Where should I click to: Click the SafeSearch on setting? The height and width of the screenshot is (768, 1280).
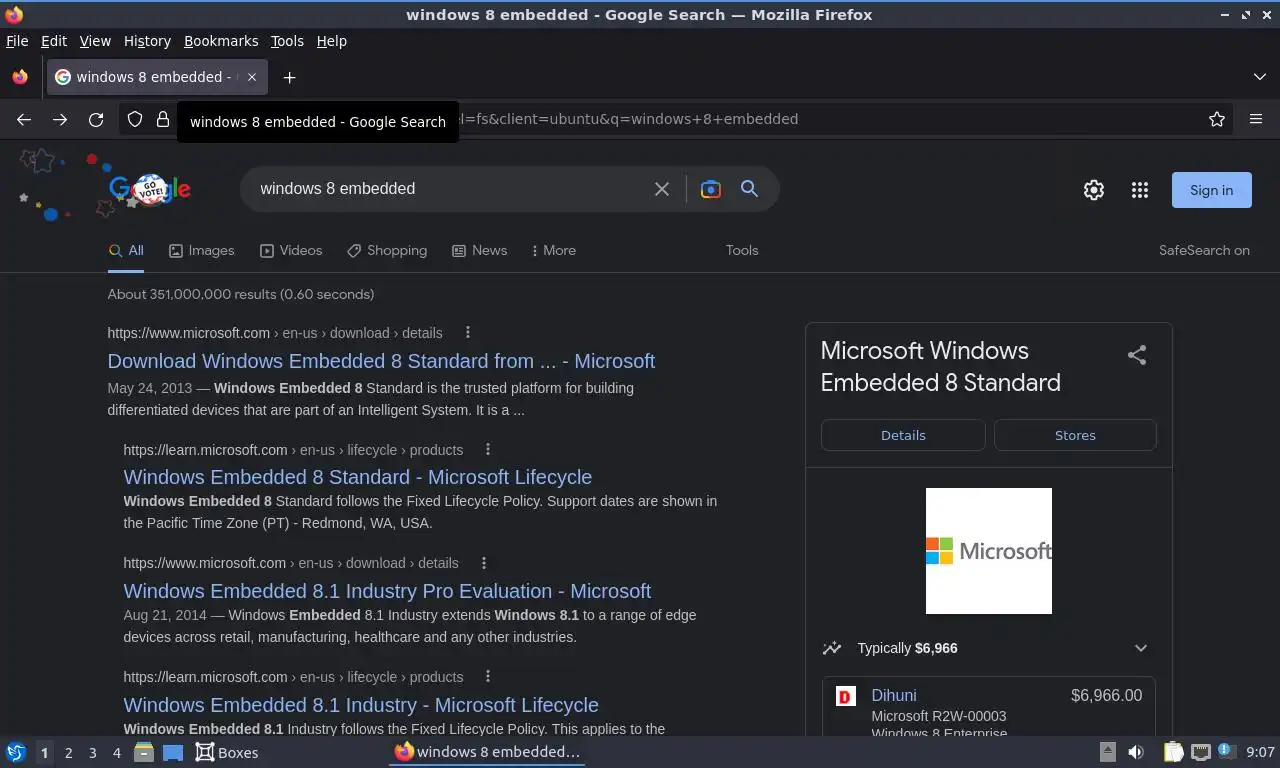click(x=1204, y=251)
